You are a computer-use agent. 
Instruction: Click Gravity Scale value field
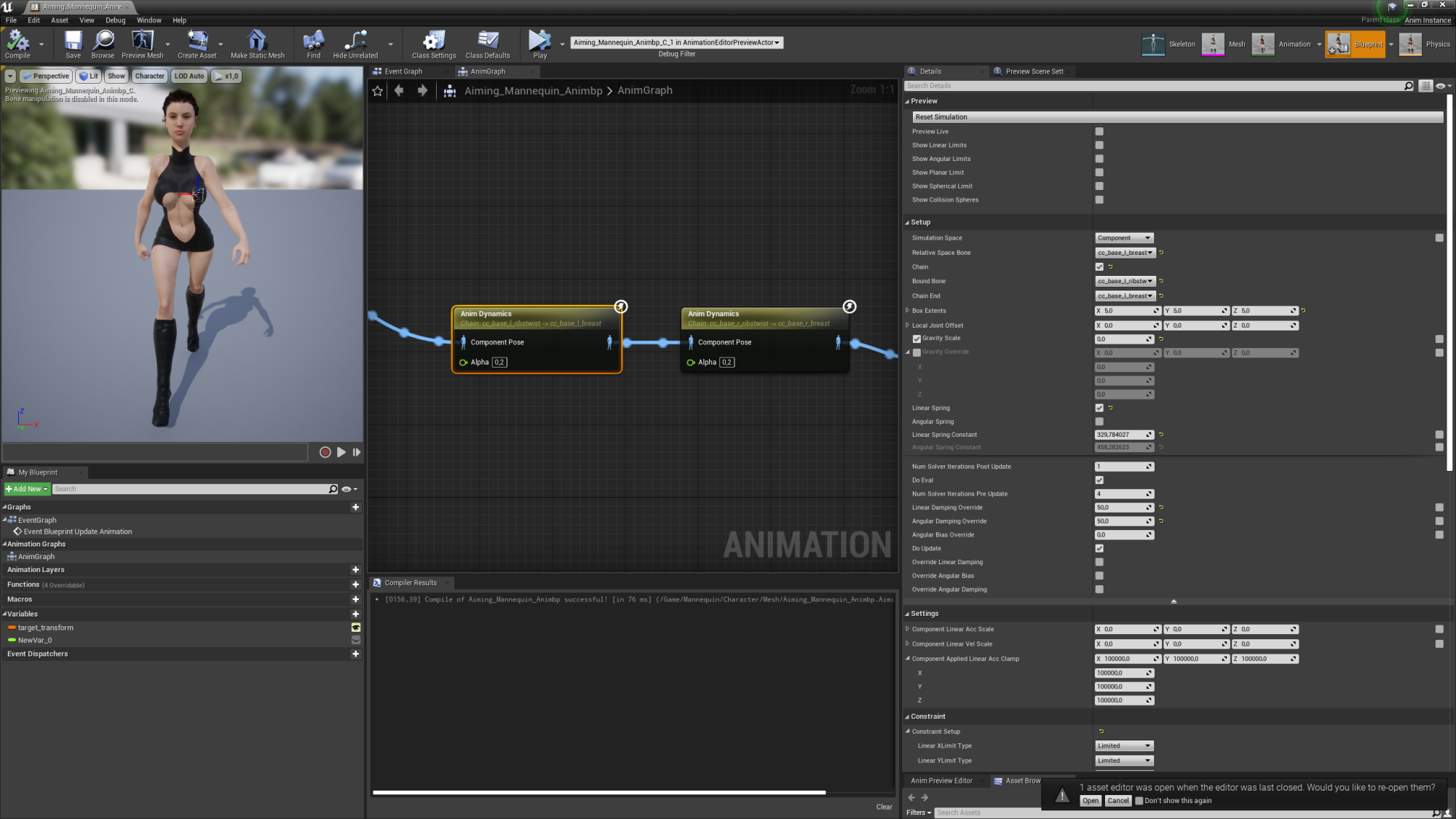point(1124,339)
